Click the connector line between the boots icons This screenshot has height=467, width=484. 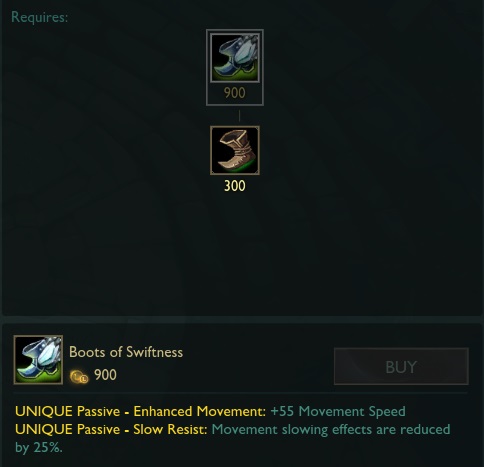[x=239, y=116]
